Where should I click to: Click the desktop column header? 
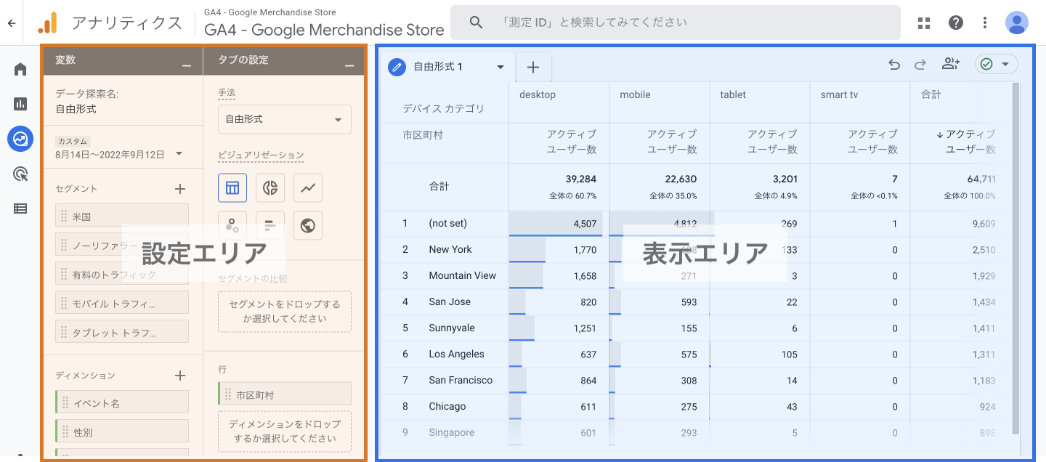click(538, 95)
